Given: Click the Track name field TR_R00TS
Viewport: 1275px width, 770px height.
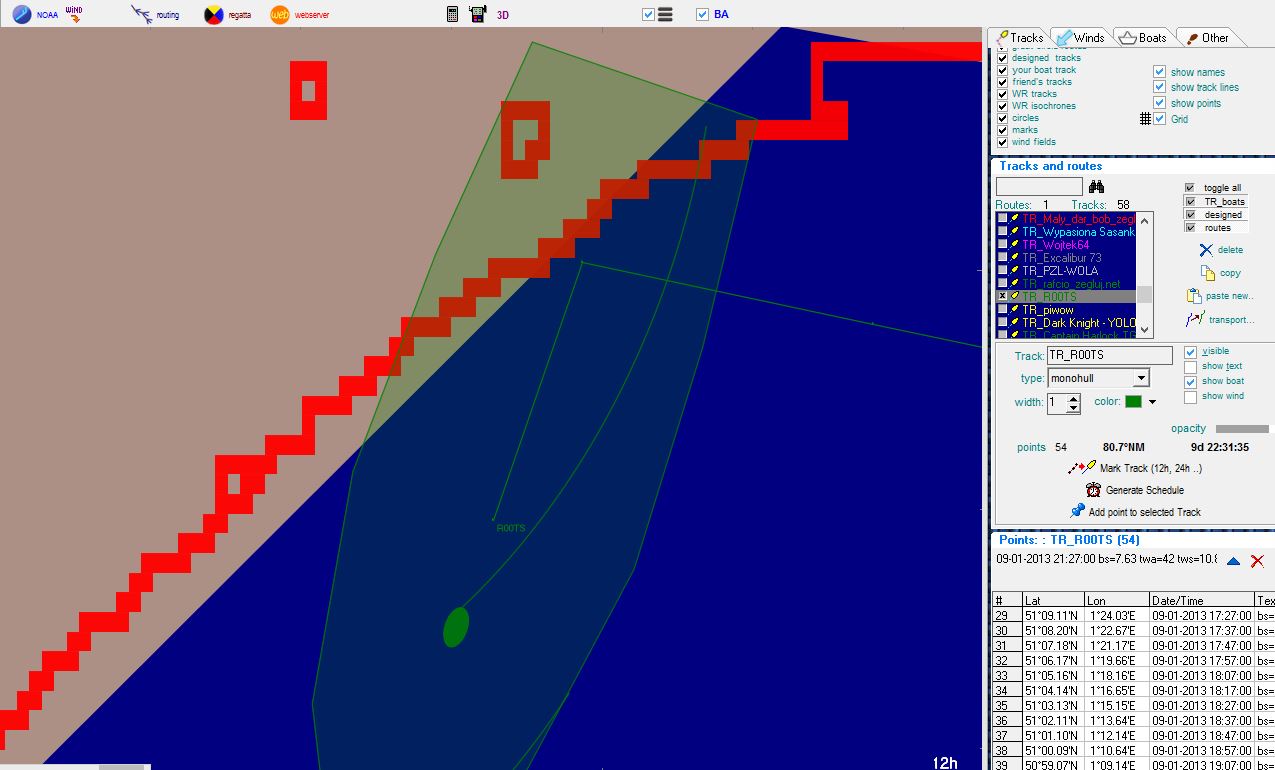Looking at the screenshot, I should pos(1110,356).
